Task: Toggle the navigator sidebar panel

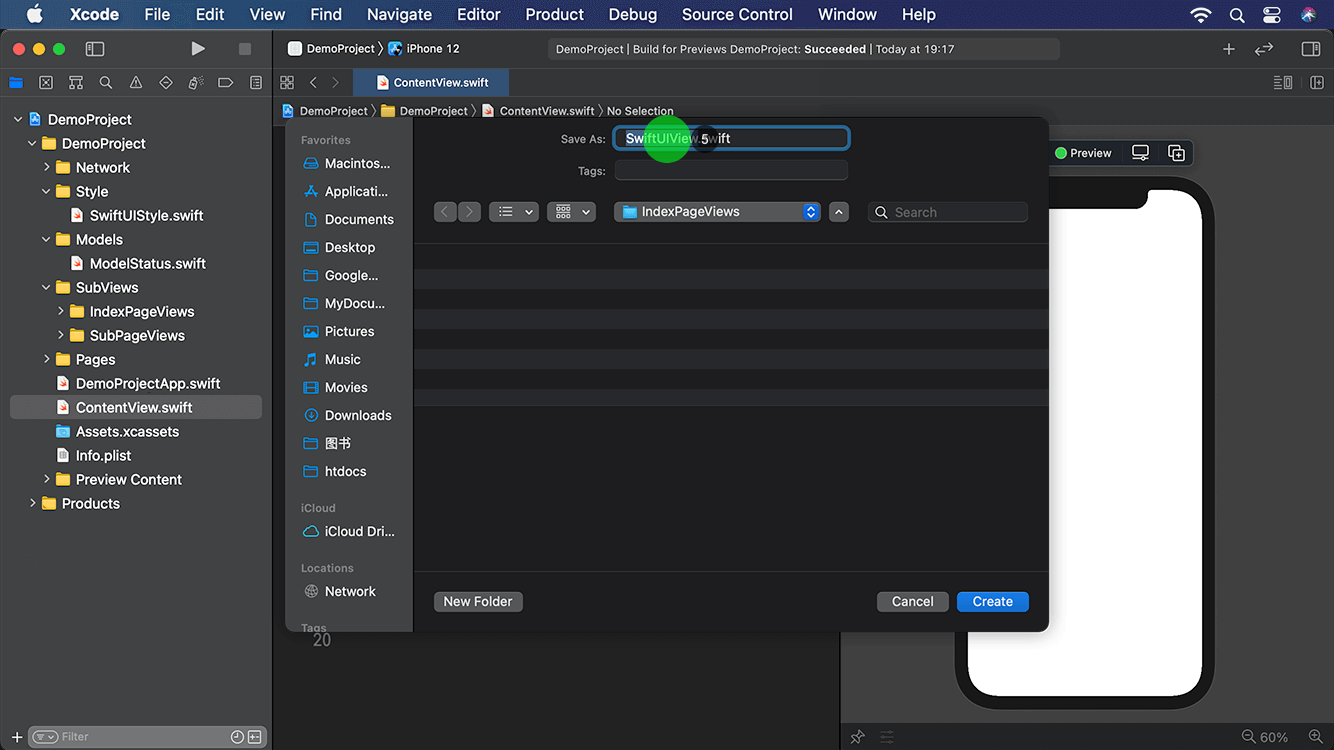Action: click(95, 49)
